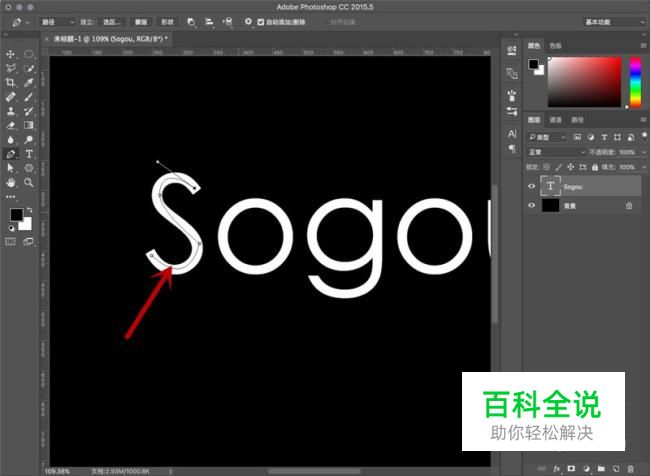Toggle Auto Add/Delete checkbox

[261, 22]
